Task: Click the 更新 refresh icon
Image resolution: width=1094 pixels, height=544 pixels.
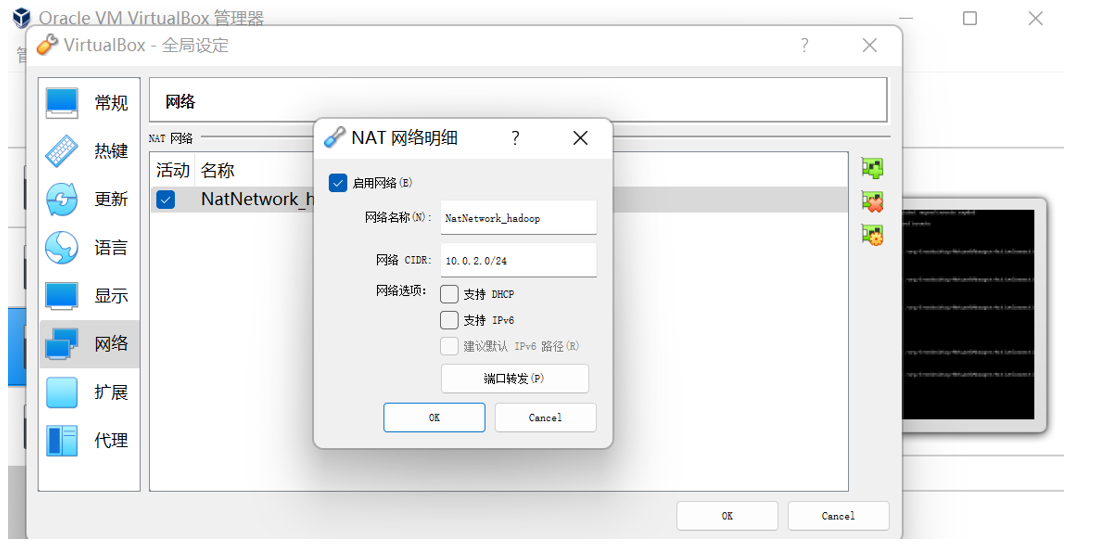Action: click(62, 199)
